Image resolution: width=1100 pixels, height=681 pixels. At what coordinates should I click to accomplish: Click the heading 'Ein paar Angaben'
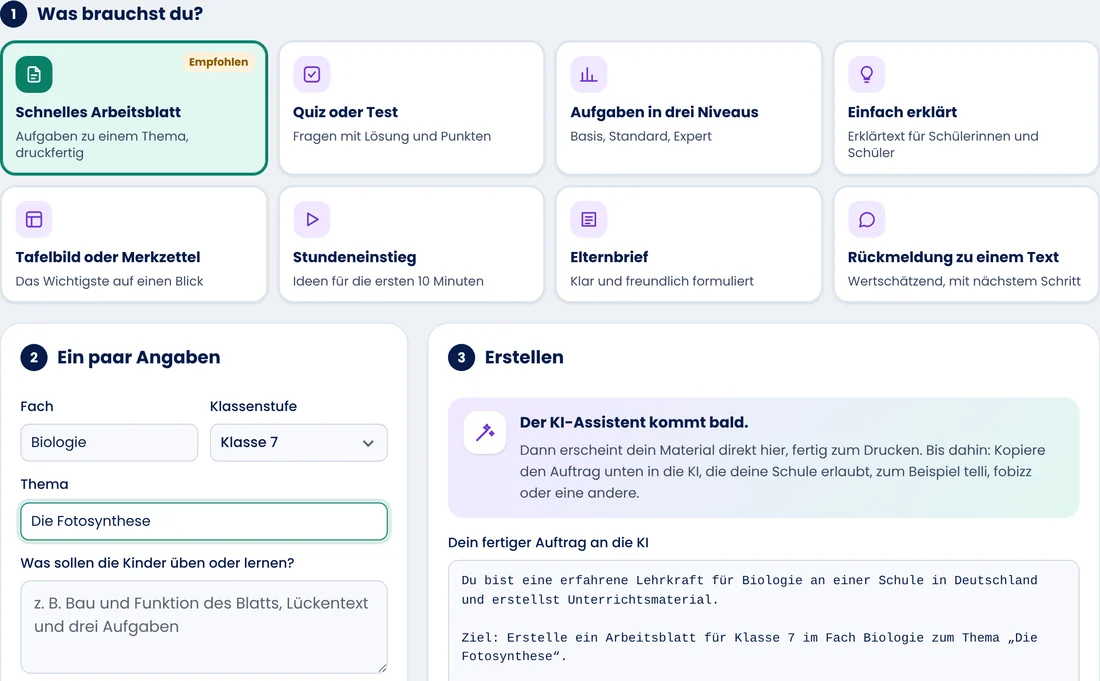point(138,357)
